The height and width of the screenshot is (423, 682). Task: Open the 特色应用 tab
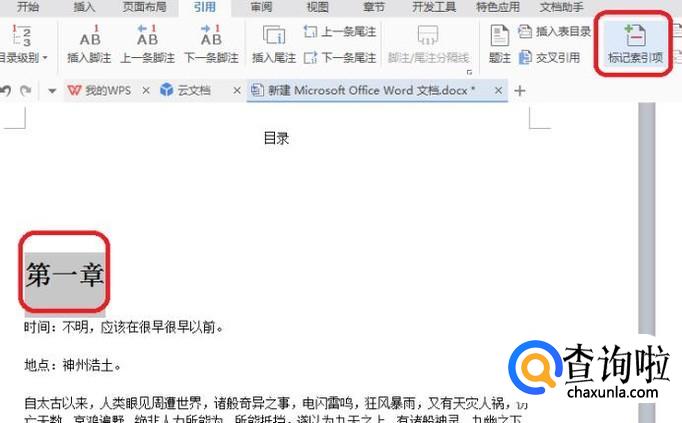coord(498,7)
